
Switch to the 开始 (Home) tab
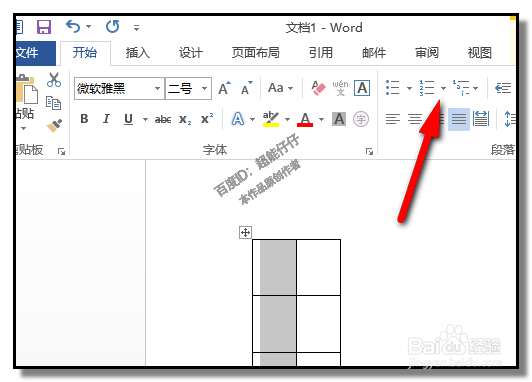click(85, 53)
